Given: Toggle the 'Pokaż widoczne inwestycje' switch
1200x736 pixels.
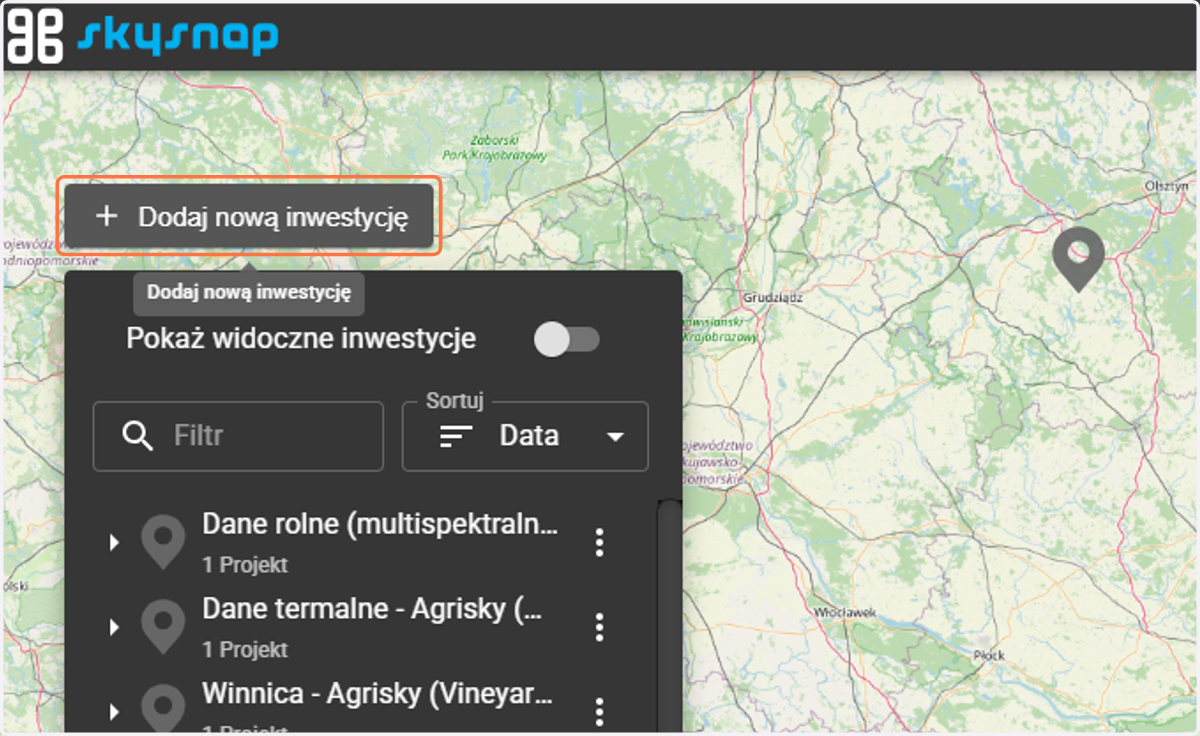Looking at the screenshot, I should (566, 340).
